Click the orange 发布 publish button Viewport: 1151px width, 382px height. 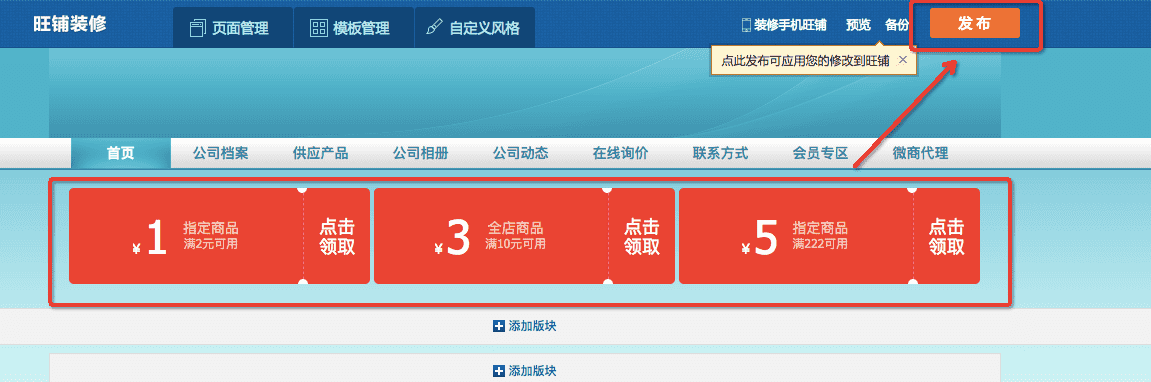tap(975, 23)
